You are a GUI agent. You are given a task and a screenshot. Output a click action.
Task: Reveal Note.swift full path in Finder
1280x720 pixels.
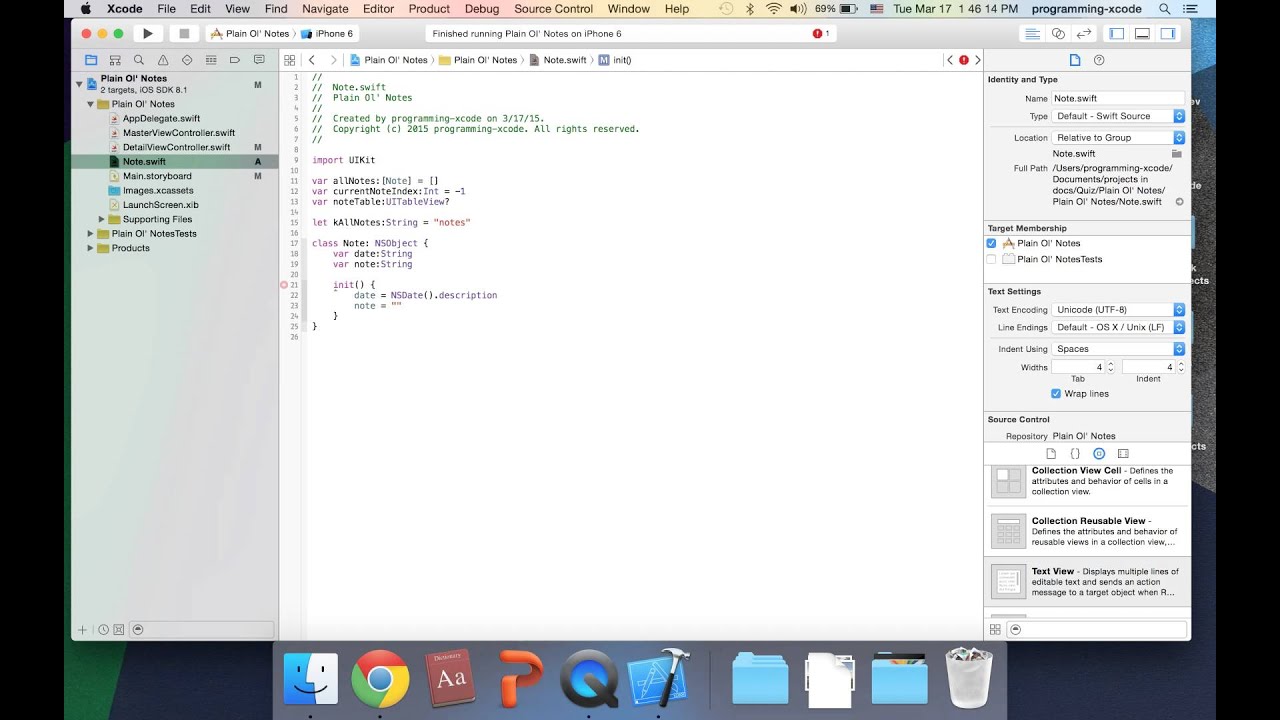pos(1179,202)
